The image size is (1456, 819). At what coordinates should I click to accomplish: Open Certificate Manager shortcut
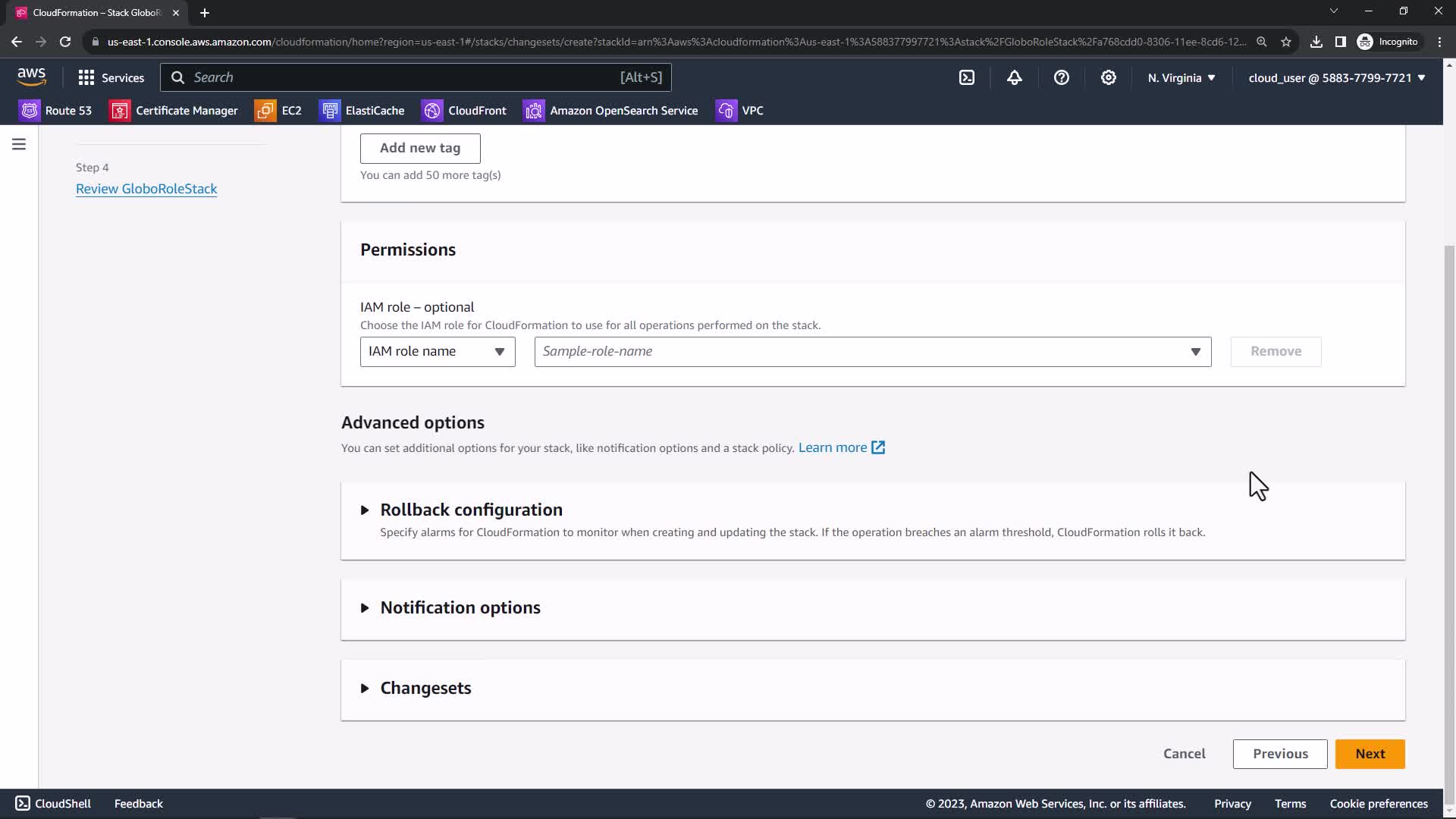174,111
